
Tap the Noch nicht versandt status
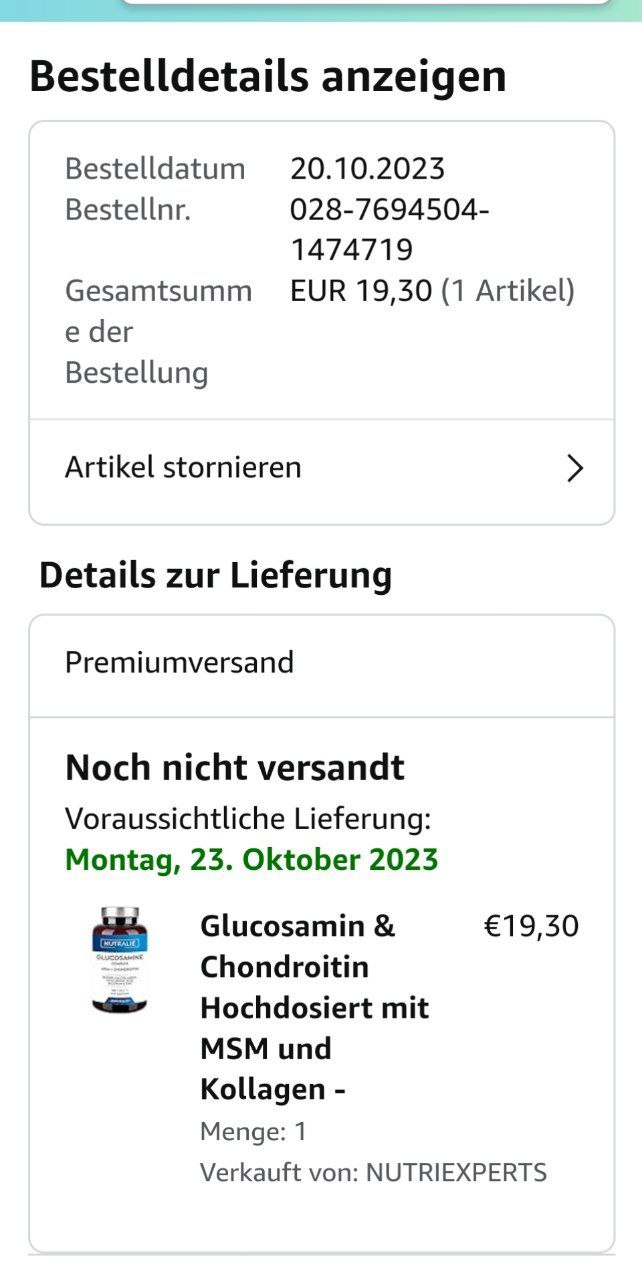point(235,768)
